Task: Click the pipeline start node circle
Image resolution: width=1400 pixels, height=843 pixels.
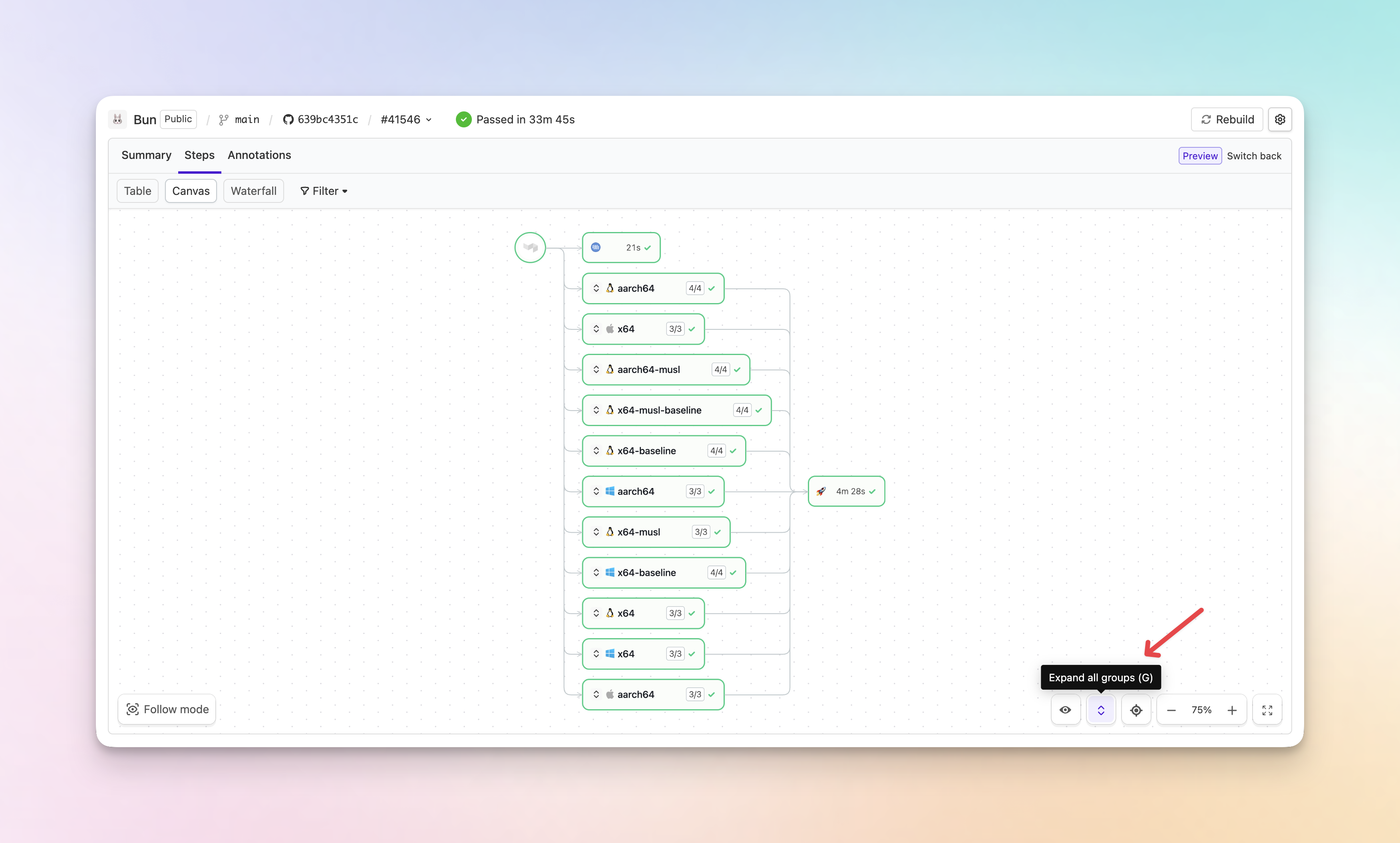Action: 529,247
